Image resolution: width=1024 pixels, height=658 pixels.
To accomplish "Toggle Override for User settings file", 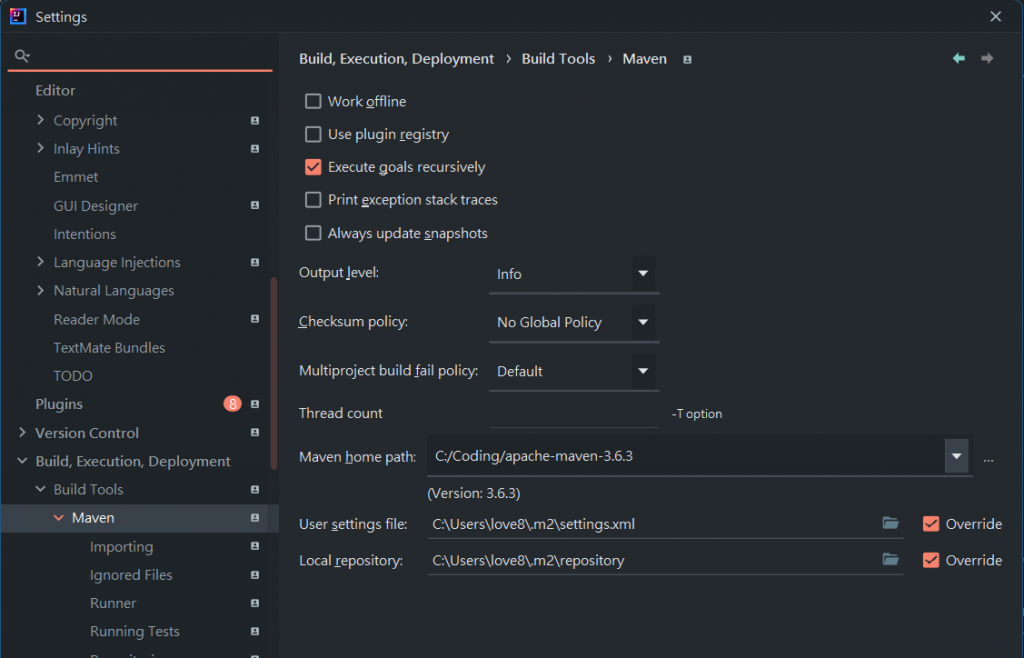I will coord(931,523).
